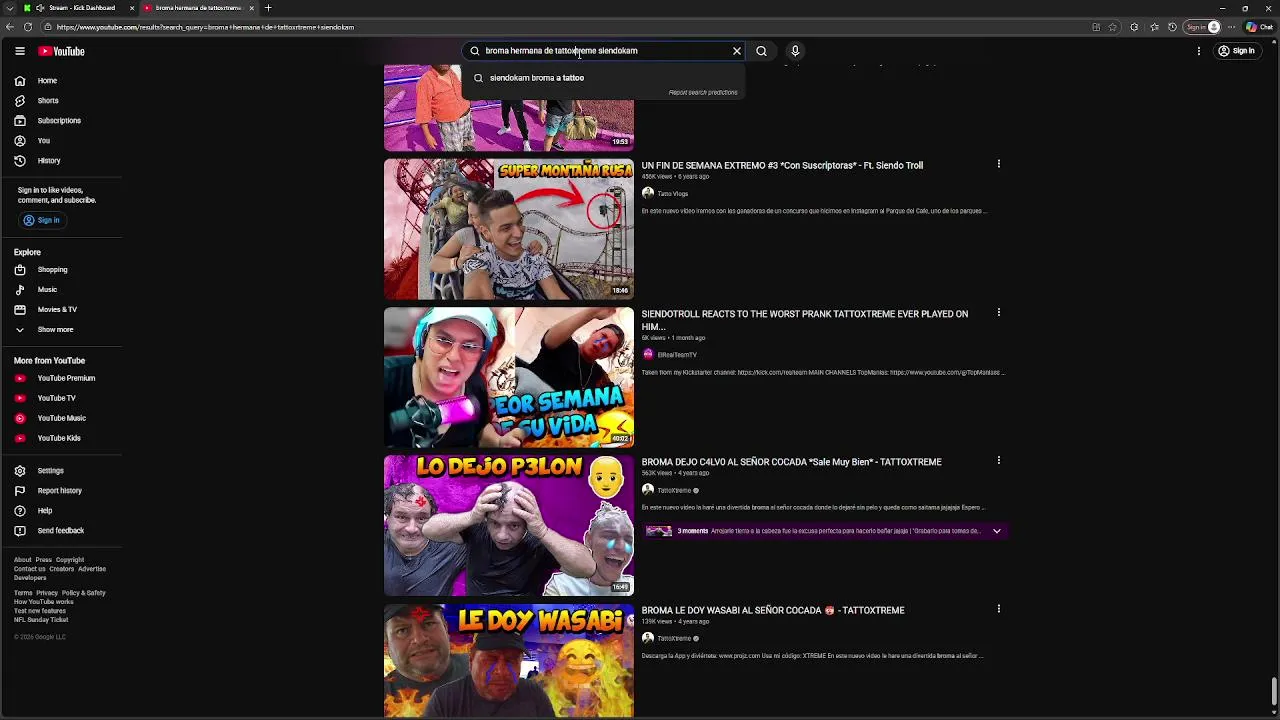The width and height of the screenshot is (1280, 720).
Task: Open the browser tab search dropdown
Action: [10, 8]
